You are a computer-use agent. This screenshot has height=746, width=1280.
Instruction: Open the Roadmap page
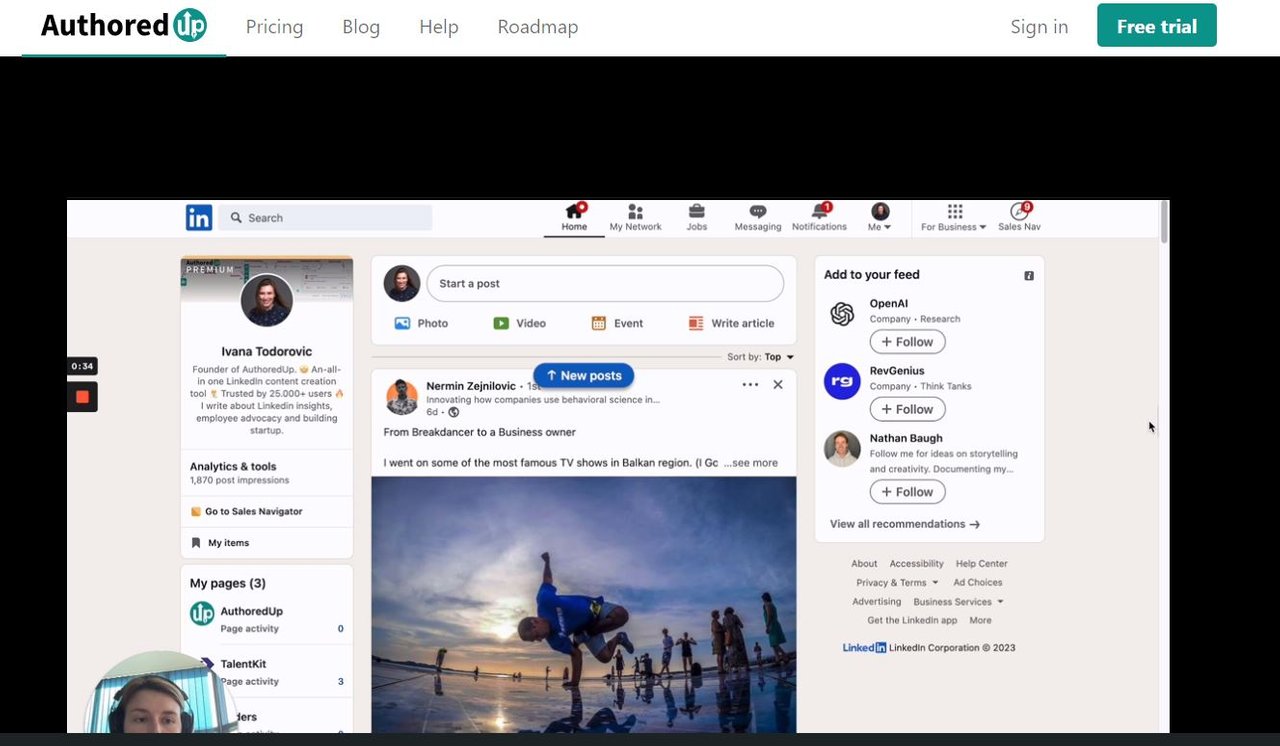point(538,27)
